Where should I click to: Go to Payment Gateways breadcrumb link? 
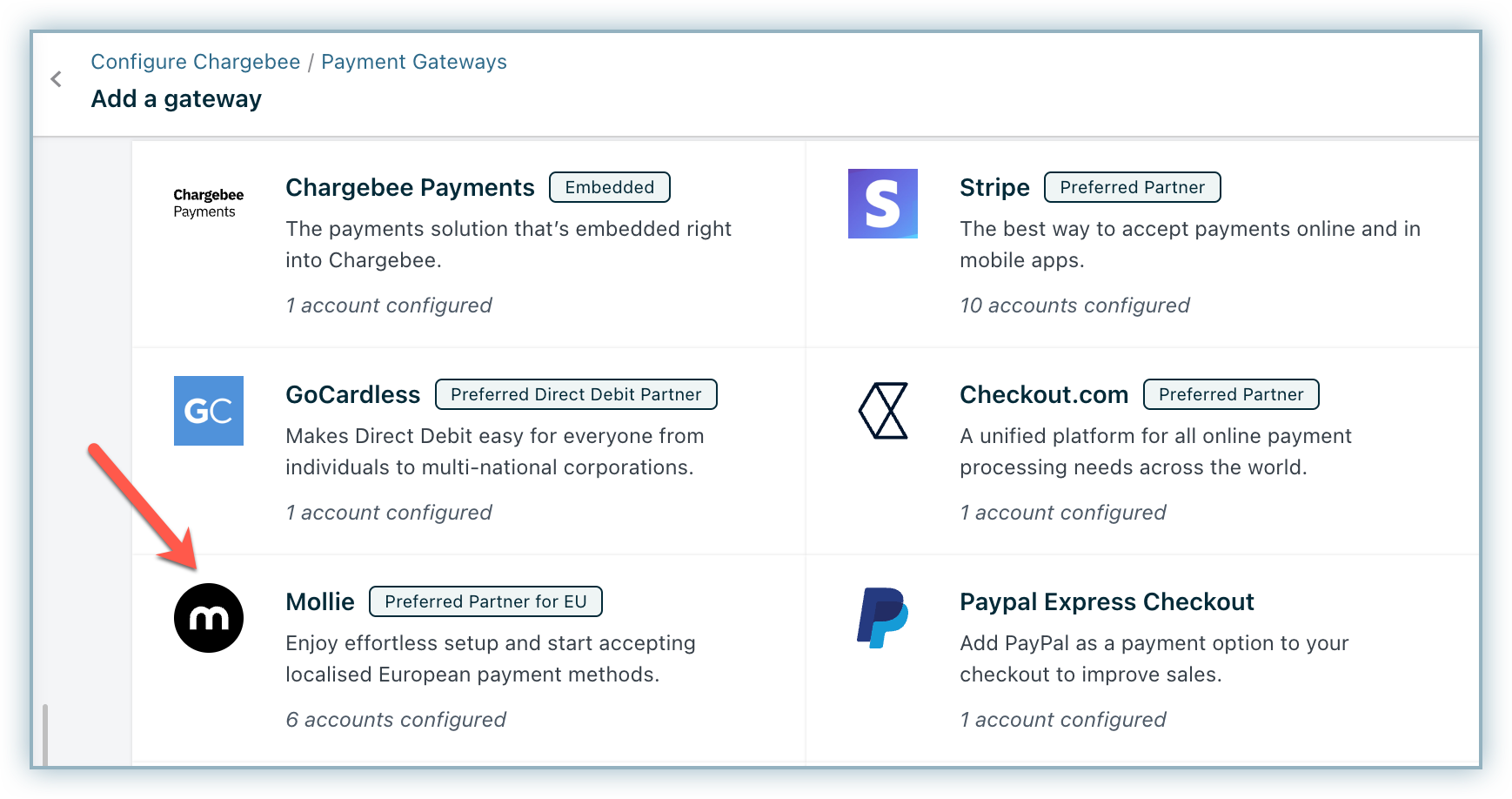coord(414,62)
